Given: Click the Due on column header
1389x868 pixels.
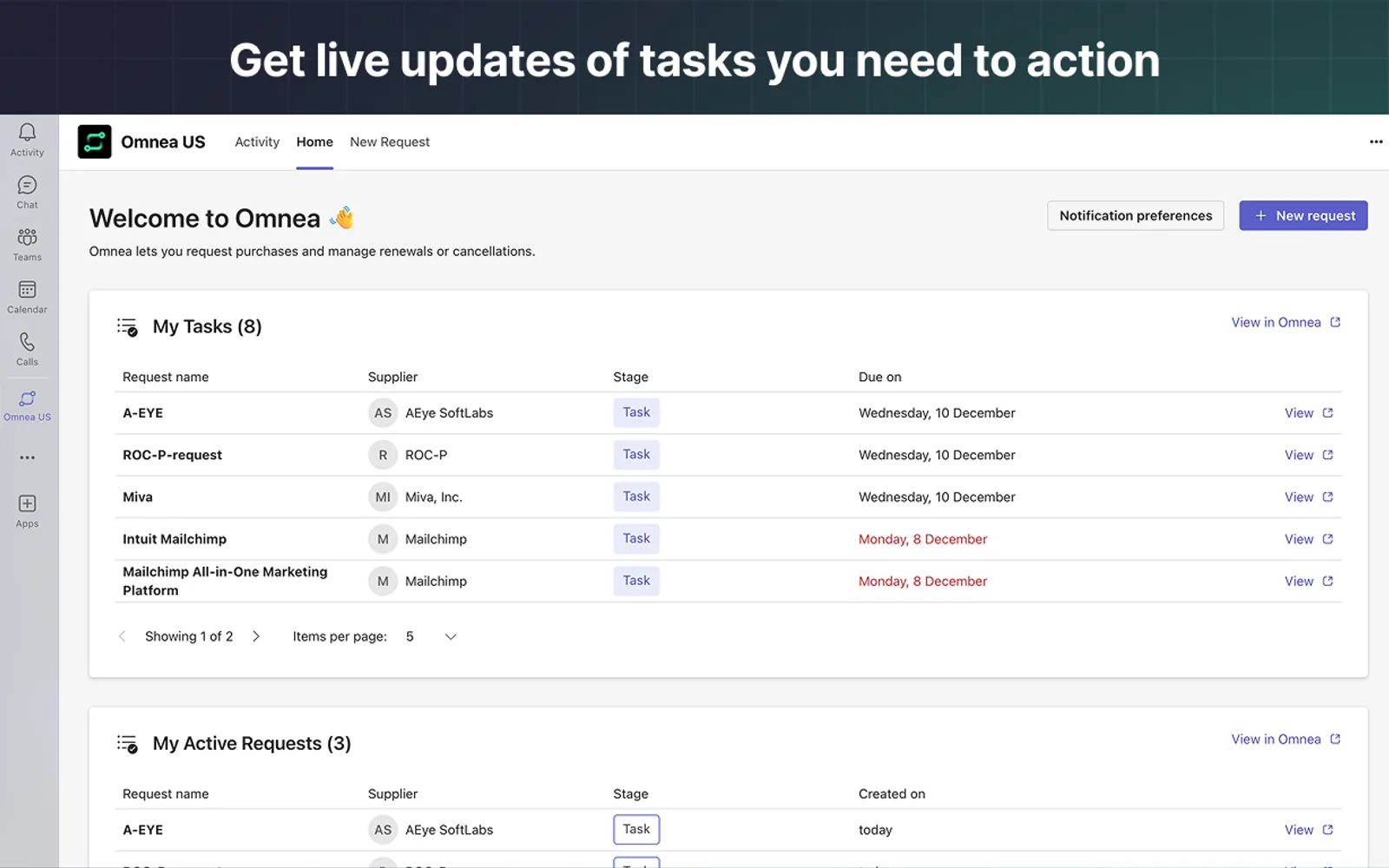Looking at the screenshot, I should click(879, 377).
